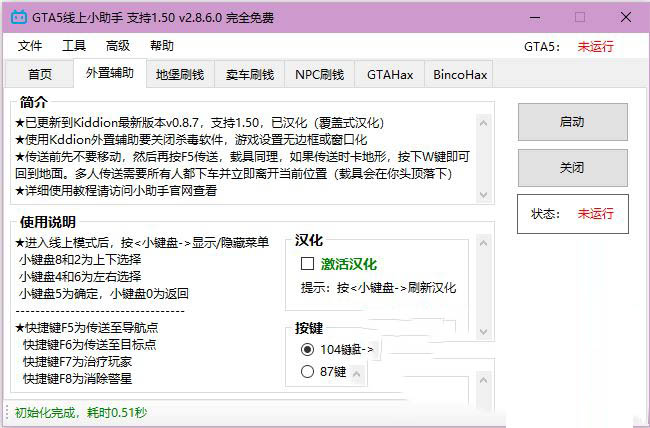Image resolution: width=650 pixels, height=428 pixels.
Task: Open the NPC刷钱 tab
Action: pos(319,75)
